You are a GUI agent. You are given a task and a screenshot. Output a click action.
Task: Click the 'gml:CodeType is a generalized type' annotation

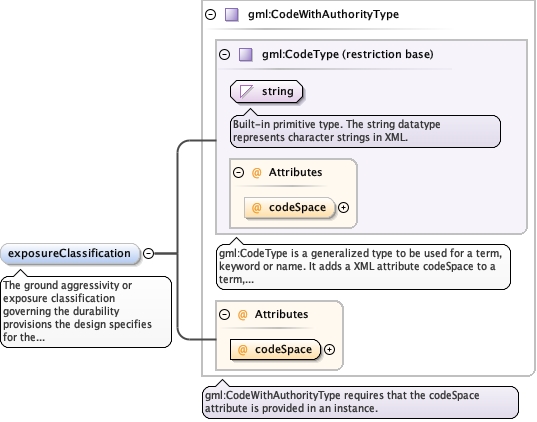[x=363, y=266]
